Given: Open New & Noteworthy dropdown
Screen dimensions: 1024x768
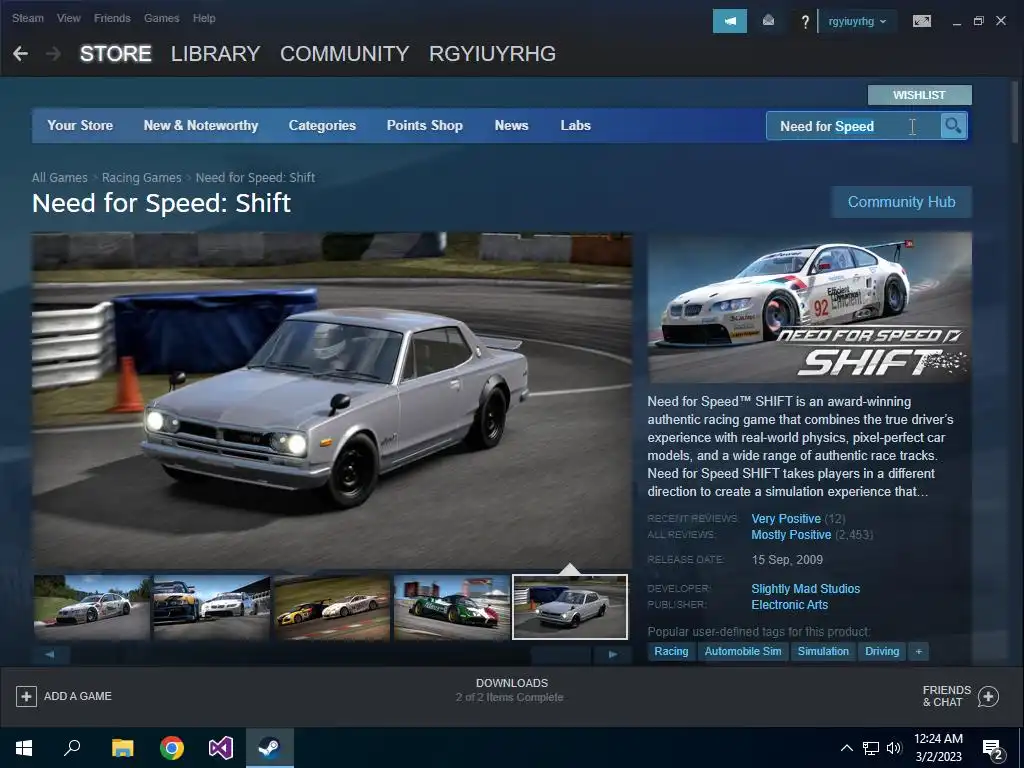Looking at the screenshot, I should [200, 125].
